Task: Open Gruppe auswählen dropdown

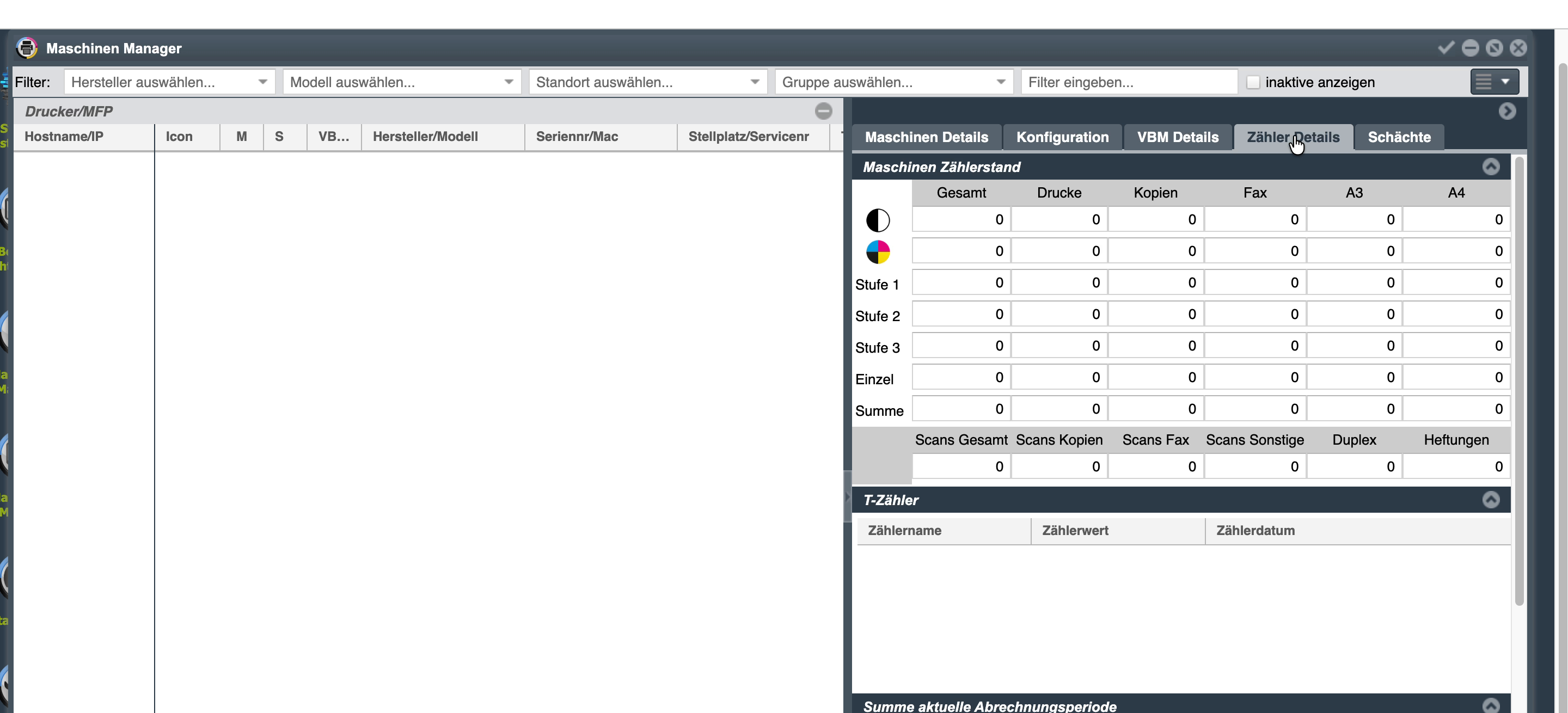Action: [x=894, y=82]
